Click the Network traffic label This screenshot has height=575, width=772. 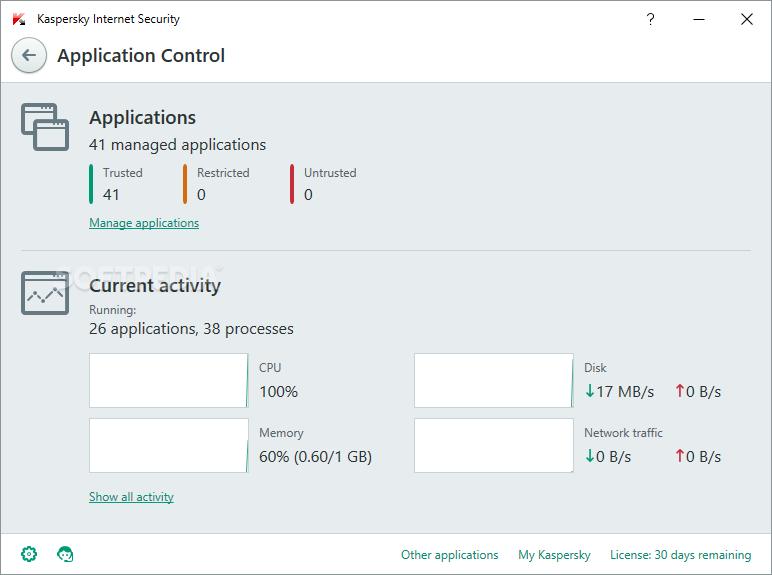[623, 433]
